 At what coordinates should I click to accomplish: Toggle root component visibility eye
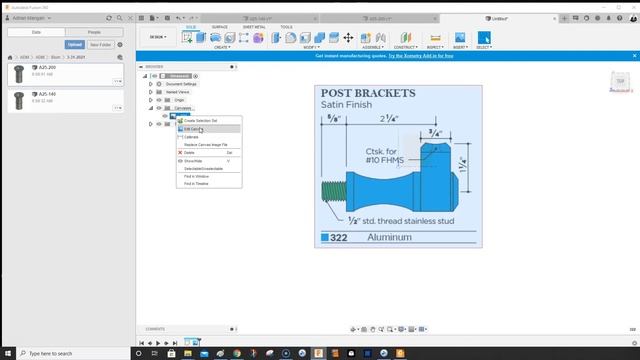tap(155, 76)
